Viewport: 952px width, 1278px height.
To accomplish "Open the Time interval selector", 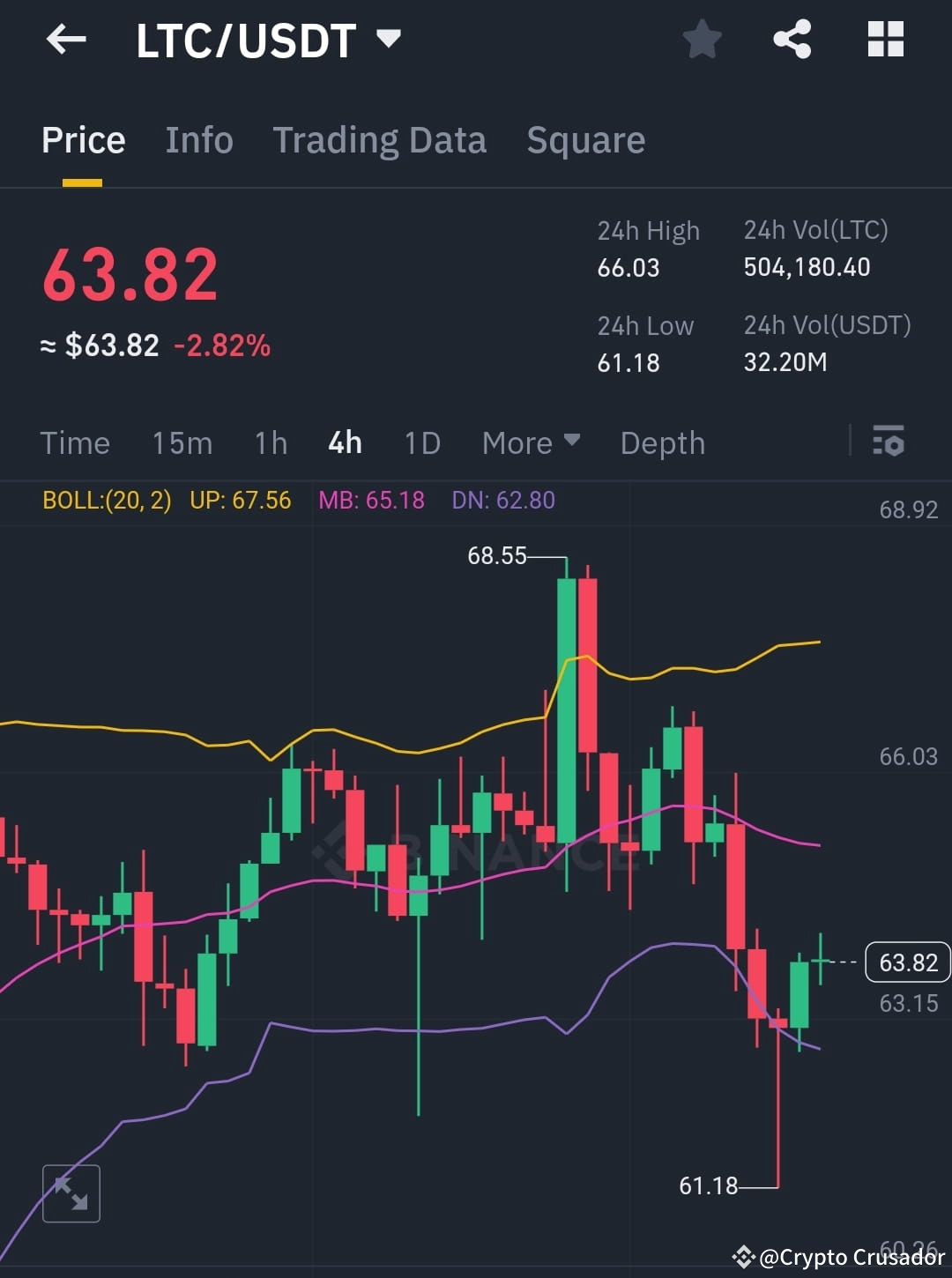I will pos(75,443).
